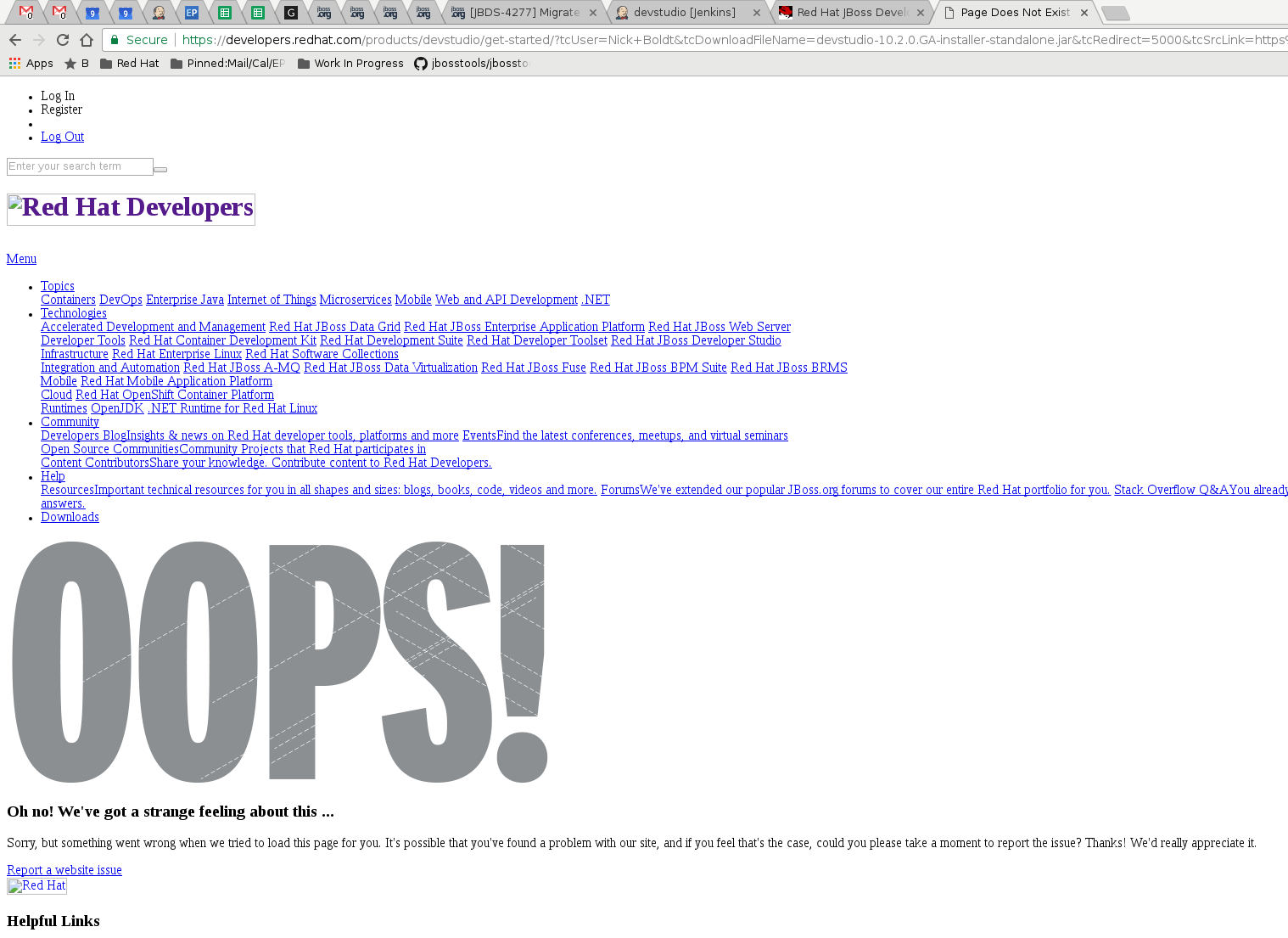This screenshot has height=938, width=1288.
Task: Open the Developers Blog link
Action: tap(249, 435)
